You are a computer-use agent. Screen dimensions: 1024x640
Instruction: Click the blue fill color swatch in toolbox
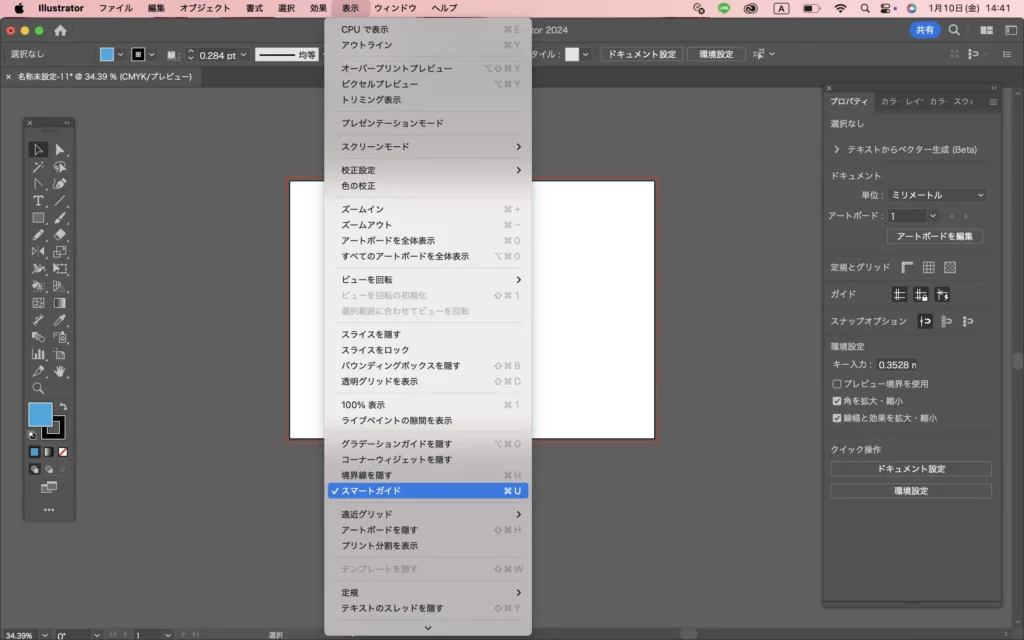[x=40, y=414]
